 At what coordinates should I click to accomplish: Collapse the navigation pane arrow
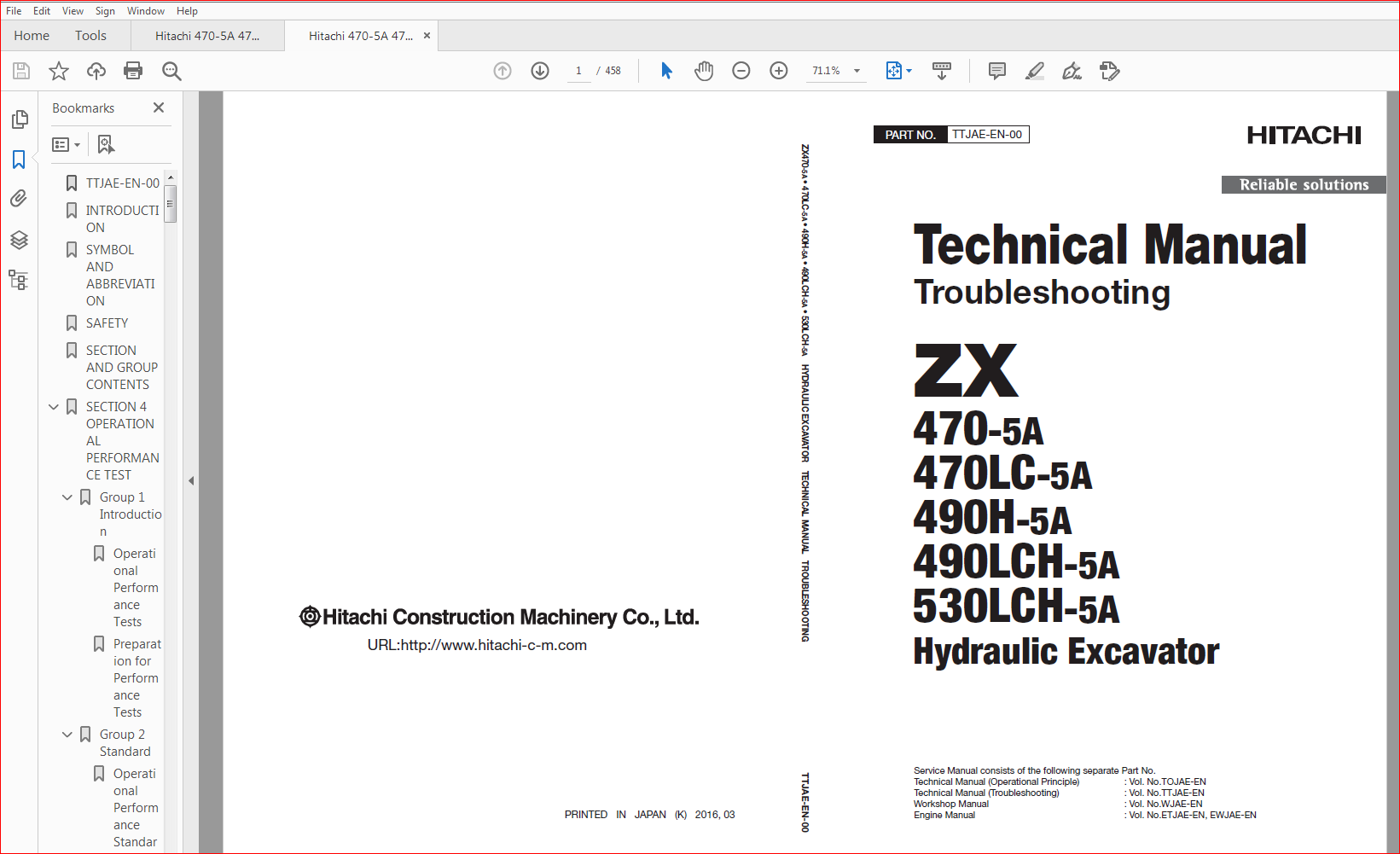[191, 480]
